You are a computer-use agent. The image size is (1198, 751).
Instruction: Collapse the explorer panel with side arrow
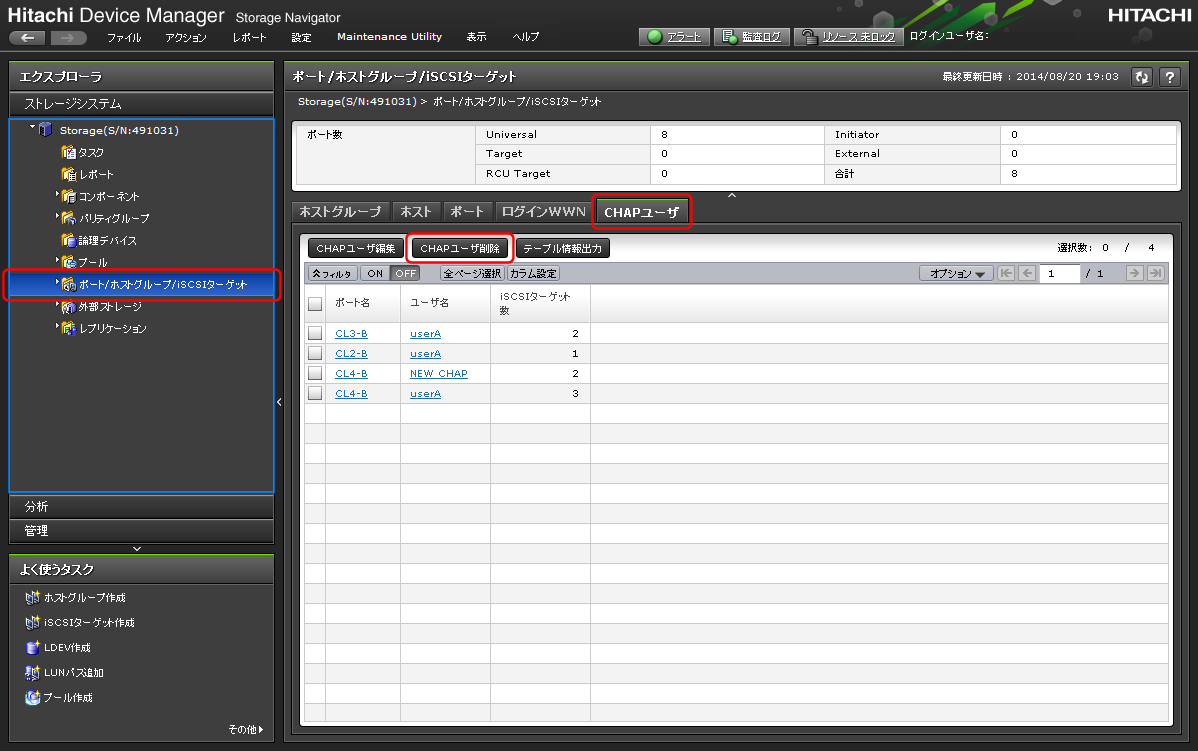point(279,402)
